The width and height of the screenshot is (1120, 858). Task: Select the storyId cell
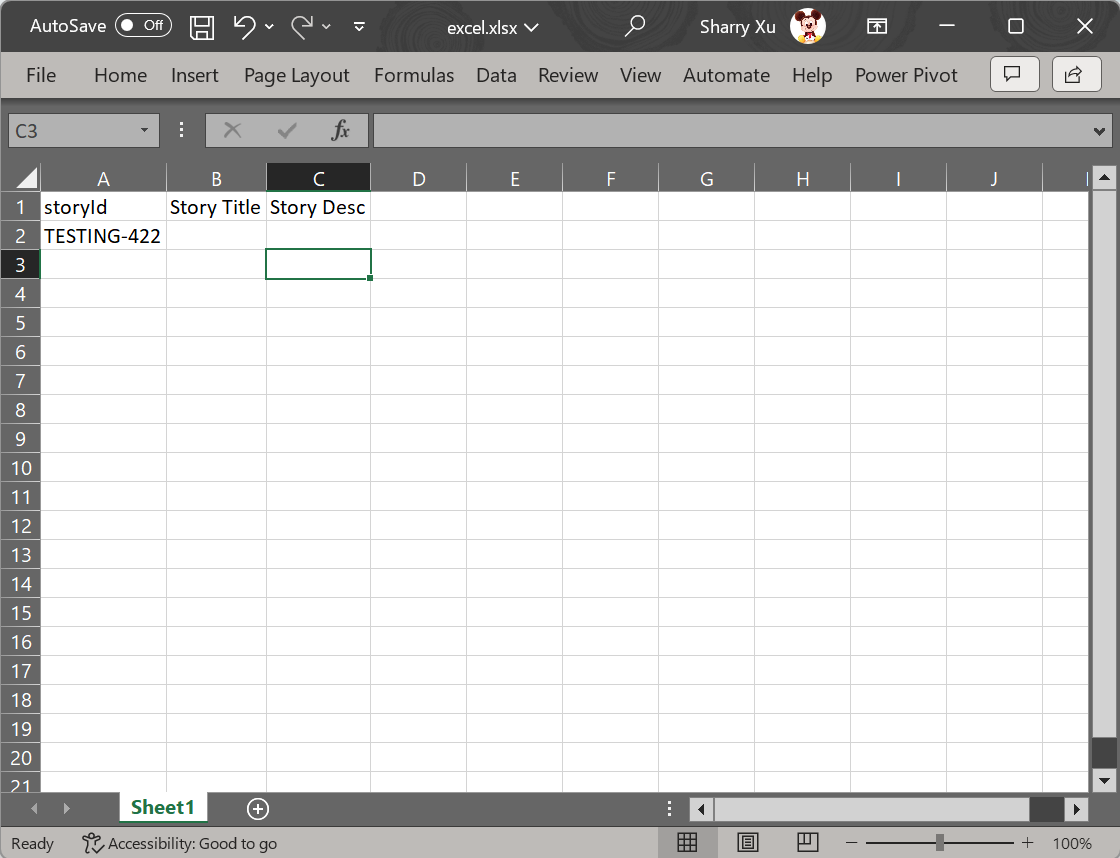[104, 206]
